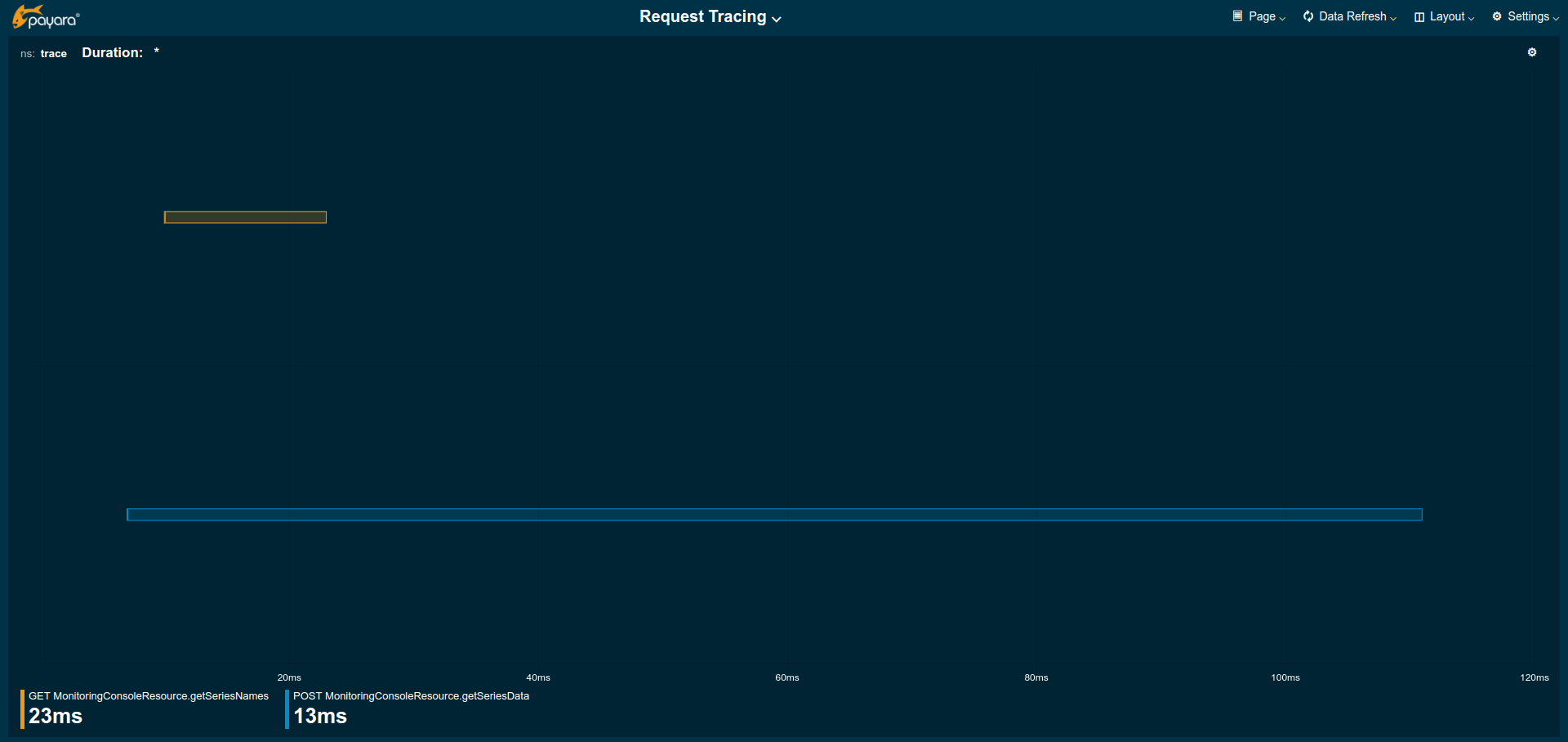Open the Page menu
Image resolution: width=1568 pixels, height=742 pixels.
pyautogui.click(x=1258, y=16)
